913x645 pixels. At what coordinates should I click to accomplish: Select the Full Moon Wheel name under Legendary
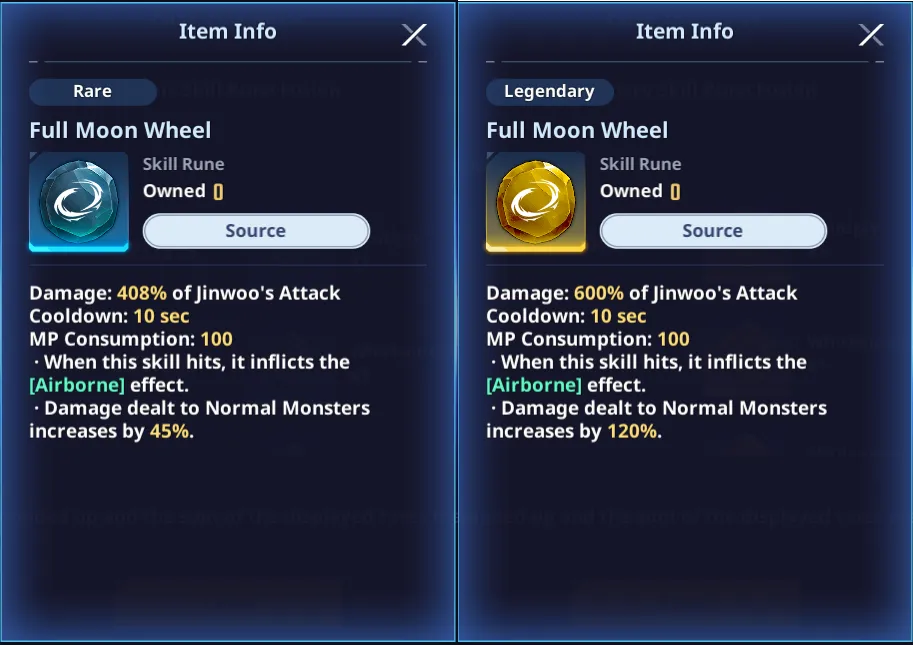click(577, 130)
